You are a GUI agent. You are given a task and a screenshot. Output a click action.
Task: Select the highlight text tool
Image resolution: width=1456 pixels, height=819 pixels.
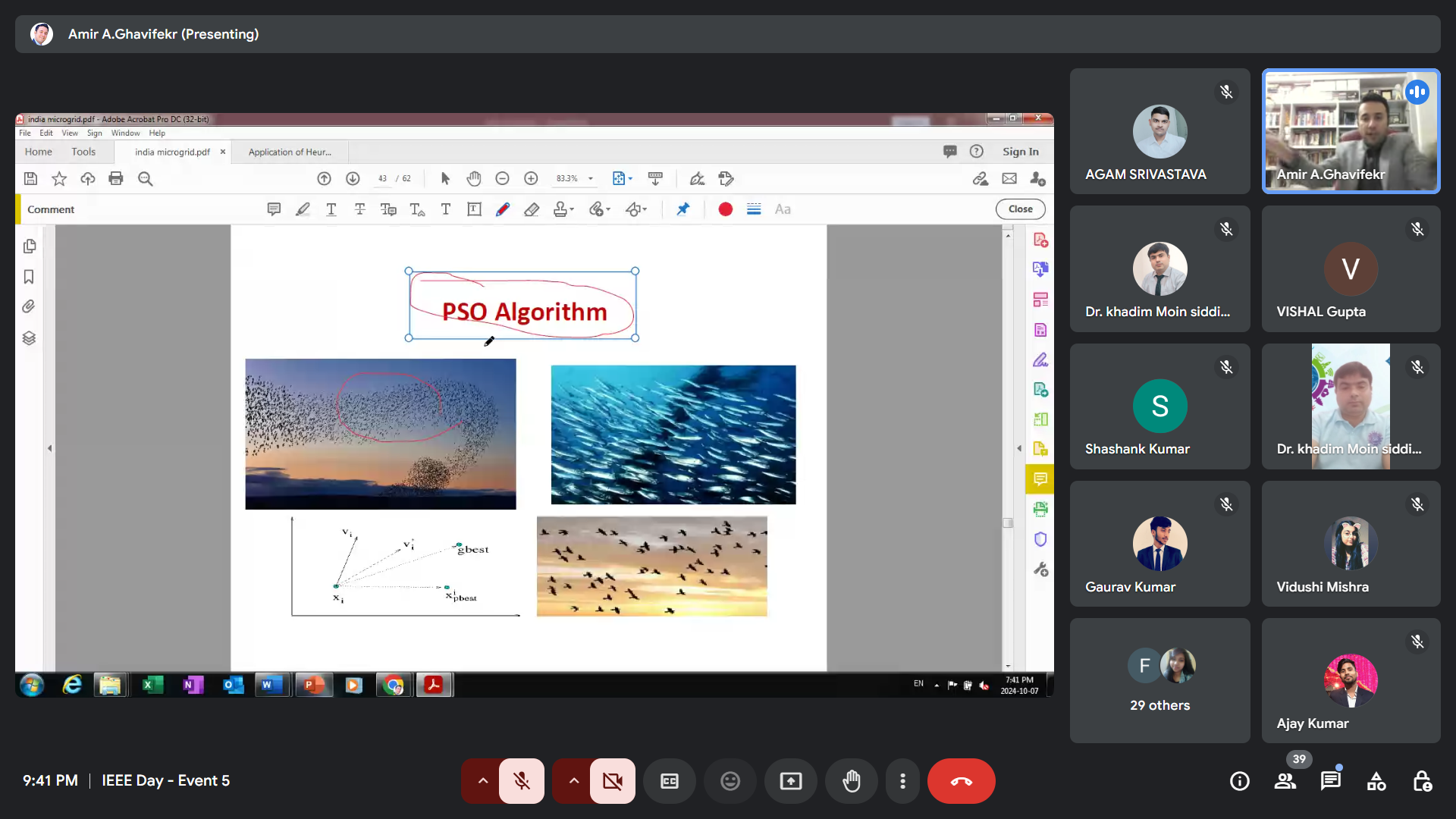click(x=303, y=209)
